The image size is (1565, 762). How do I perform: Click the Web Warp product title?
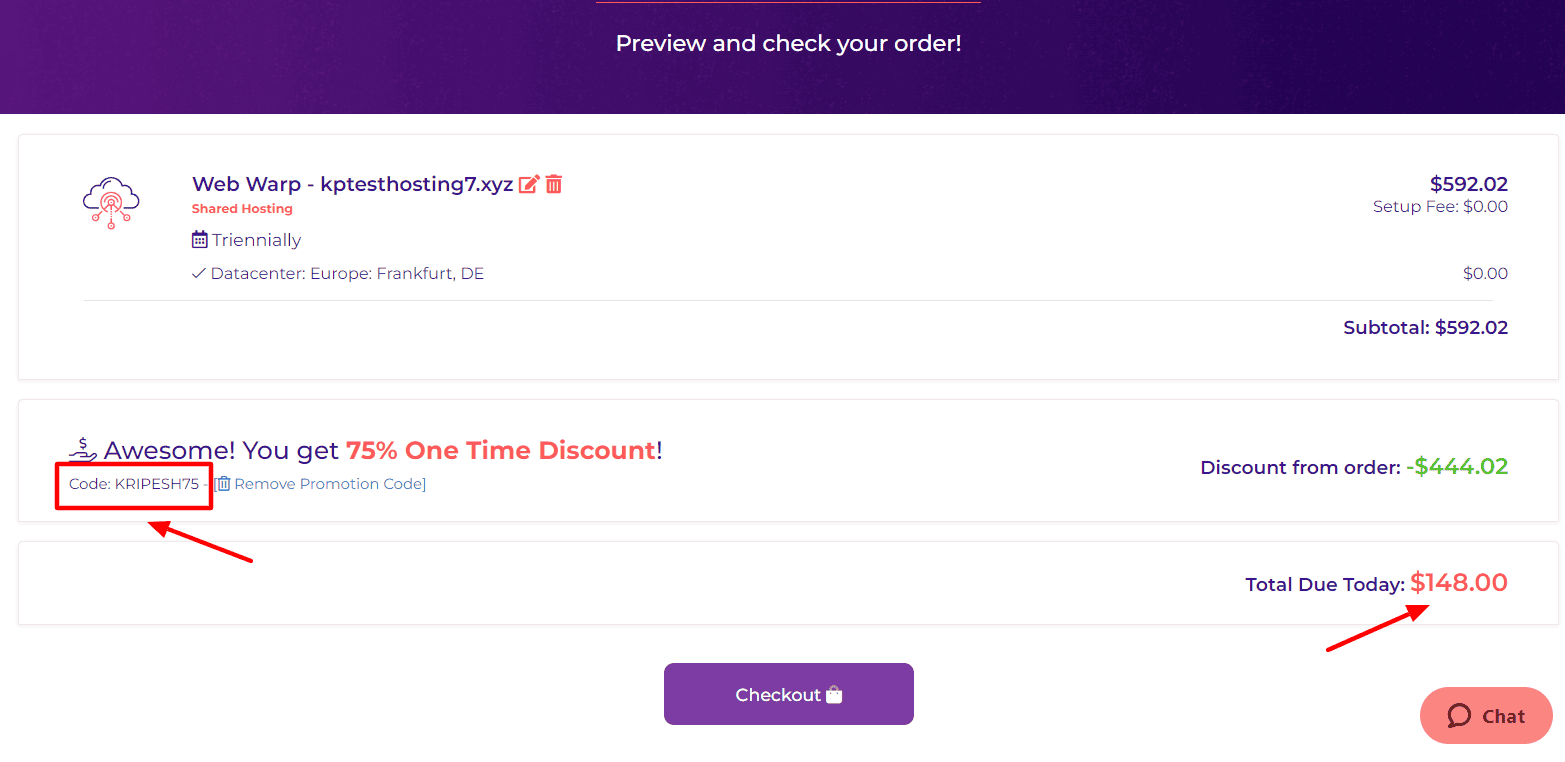pyautogui.click(x=352, y=184)
